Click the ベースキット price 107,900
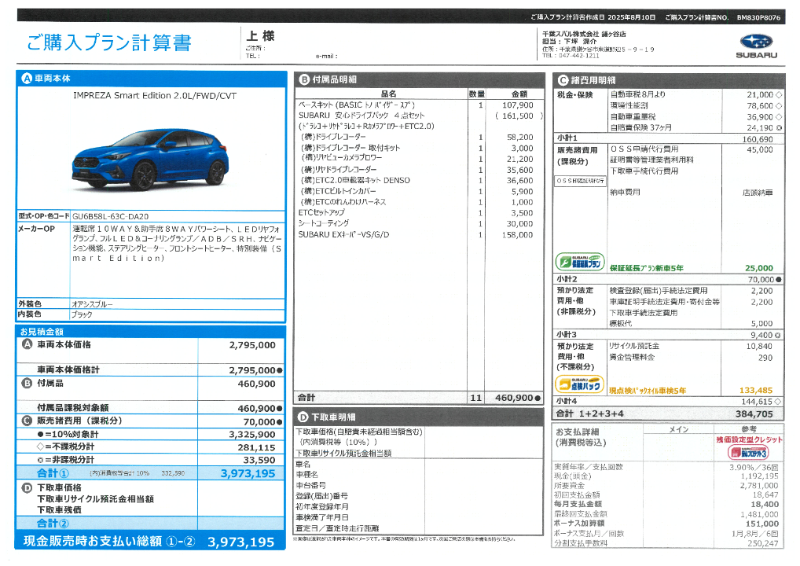The height and width of the screenshot is (566, 800). click(517, 105)
